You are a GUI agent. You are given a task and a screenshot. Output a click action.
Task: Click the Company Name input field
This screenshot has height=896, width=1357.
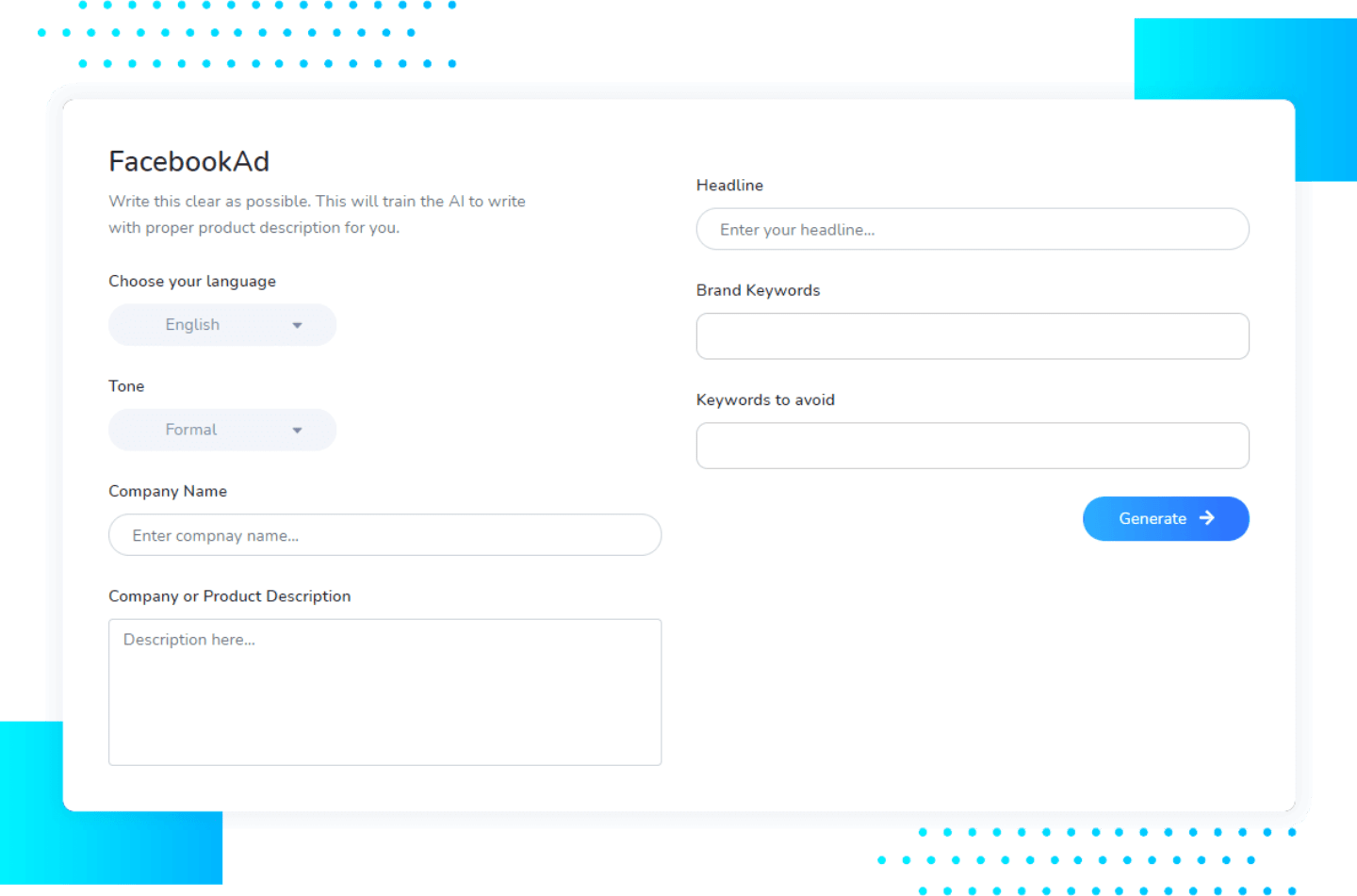point(384,535)
